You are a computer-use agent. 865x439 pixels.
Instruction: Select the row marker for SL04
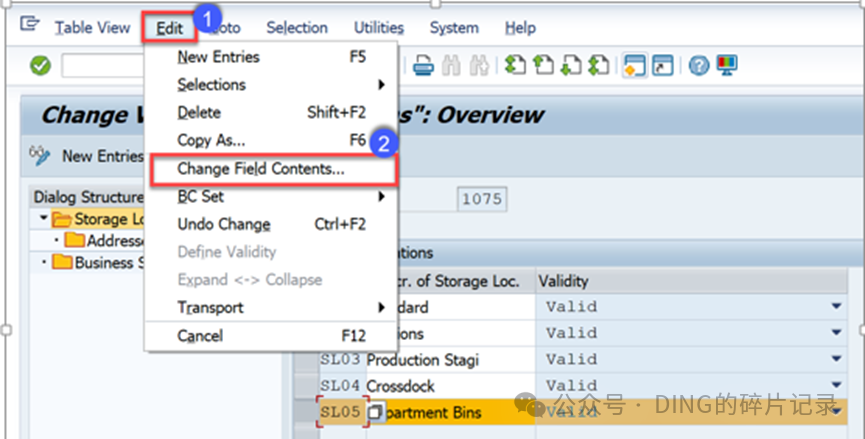tap(306, 386)
